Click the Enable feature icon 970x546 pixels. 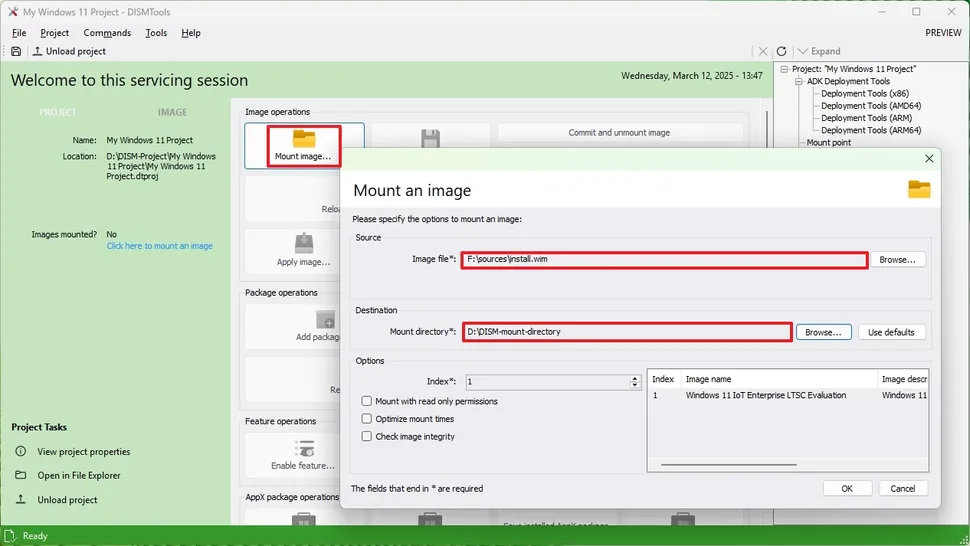[303, 448]
